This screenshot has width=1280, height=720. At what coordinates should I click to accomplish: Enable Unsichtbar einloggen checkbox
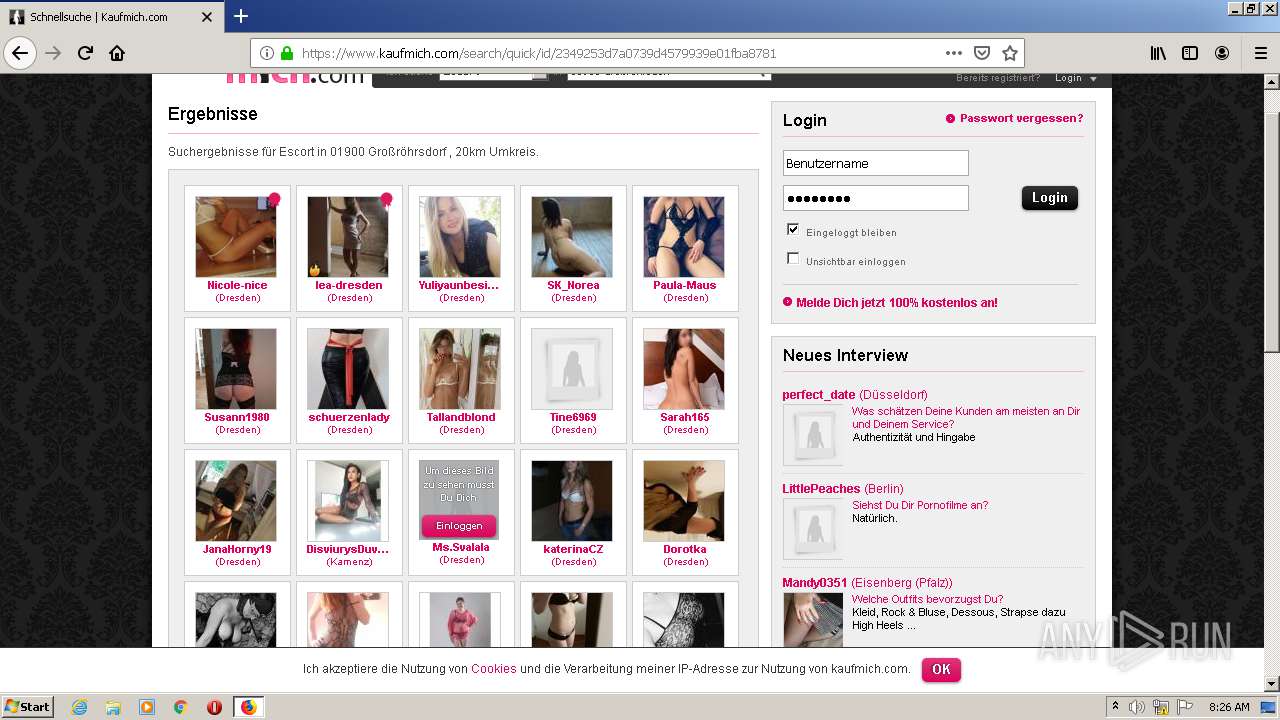click(793, 258)
